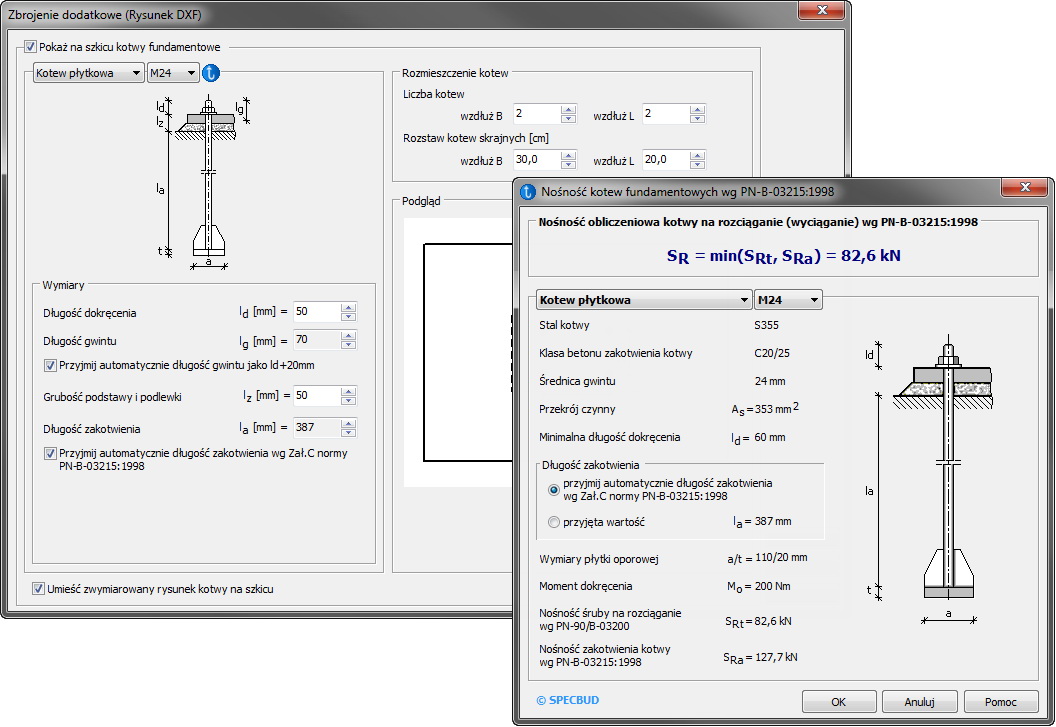Select the przyjęta wartość radio button
The image size is (1056, 727).
554,521
